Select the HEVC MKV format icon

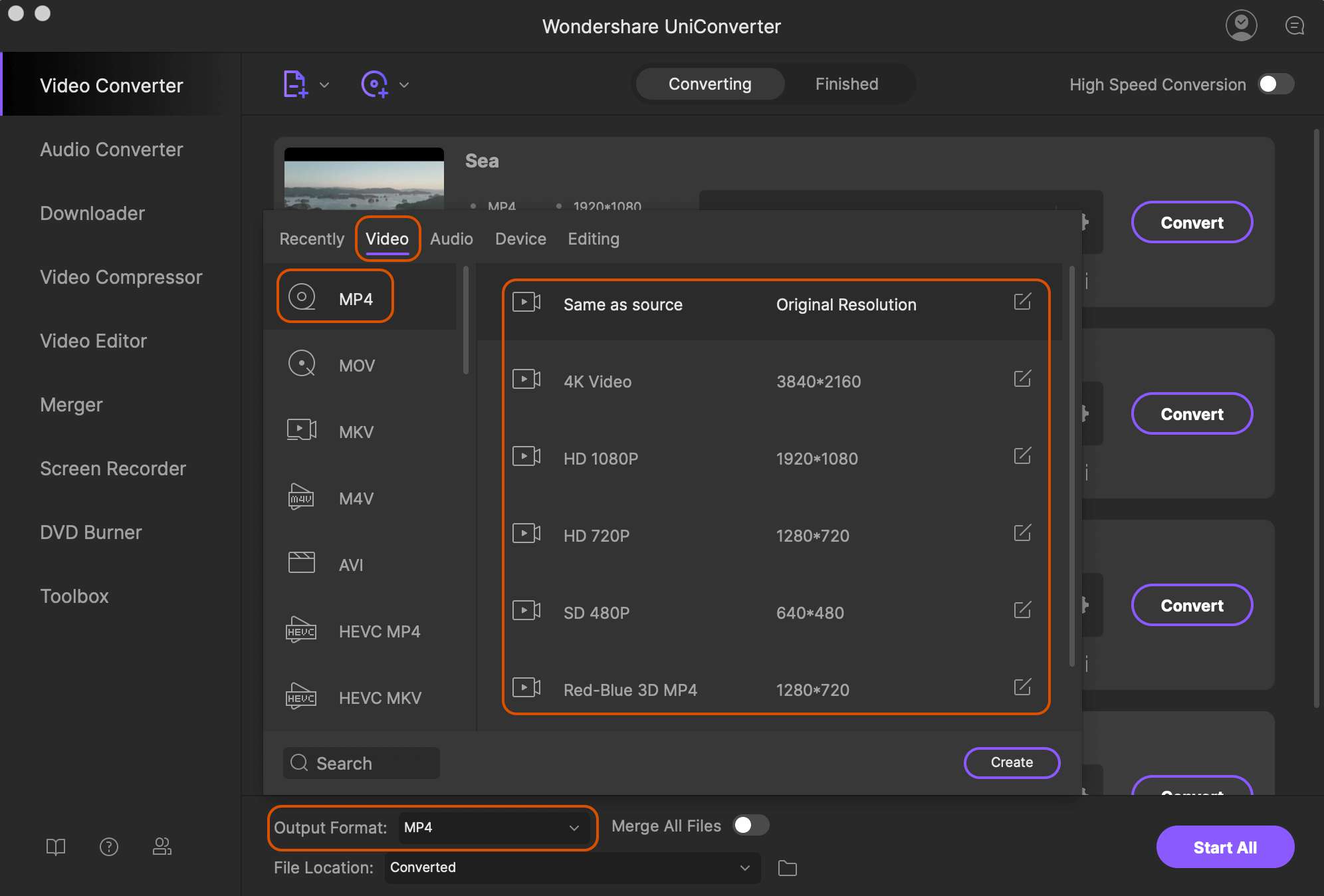point(301,697)
